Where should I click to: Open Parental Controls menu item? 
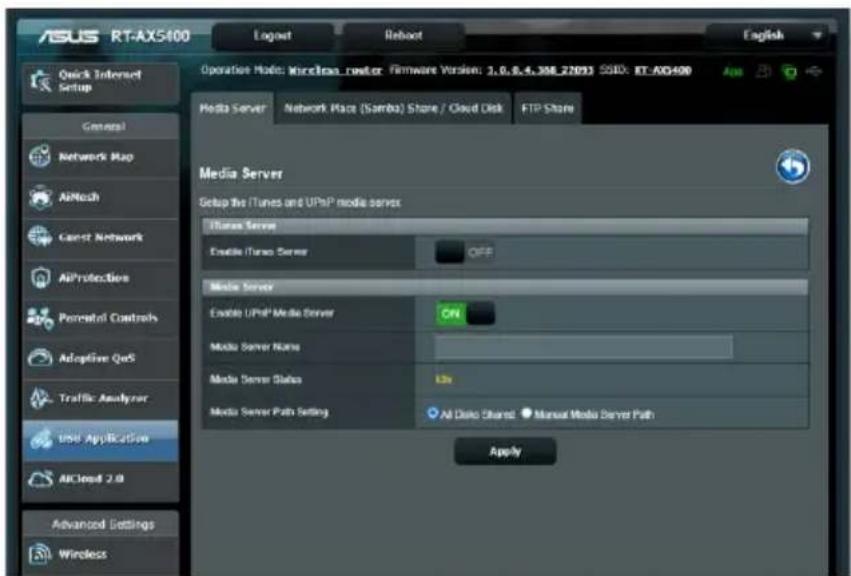[x=101, y=318]
